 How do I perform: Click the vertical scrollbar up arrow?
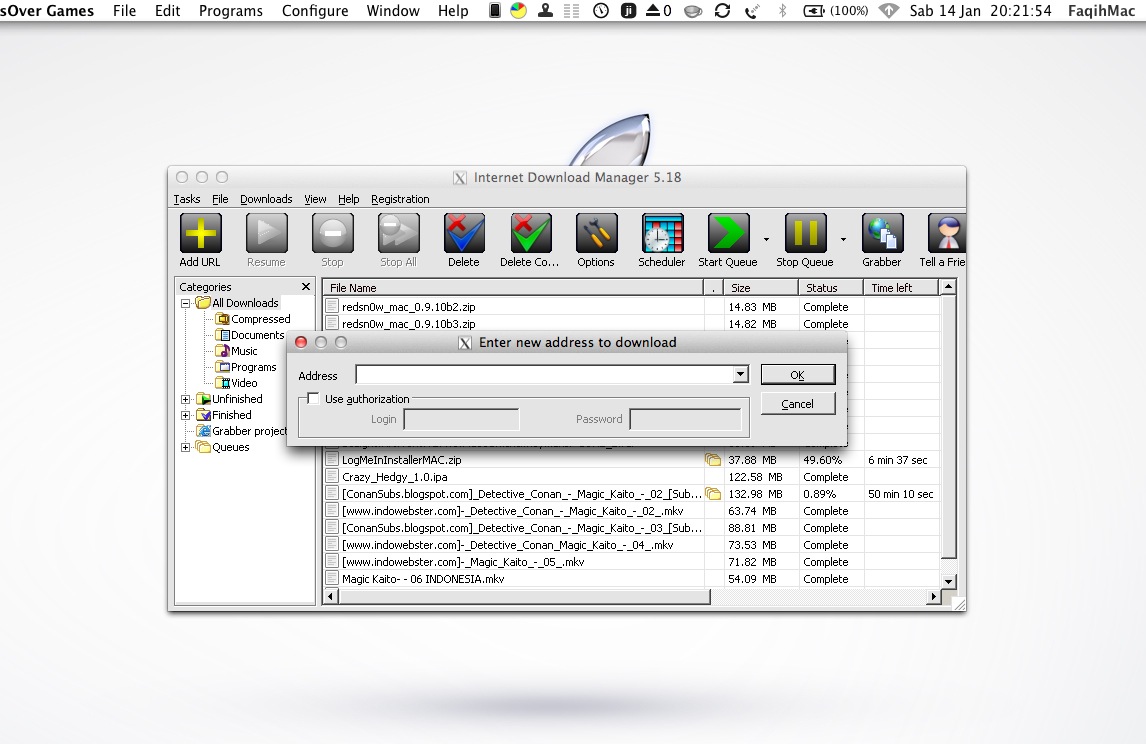[x=949, y=286]
